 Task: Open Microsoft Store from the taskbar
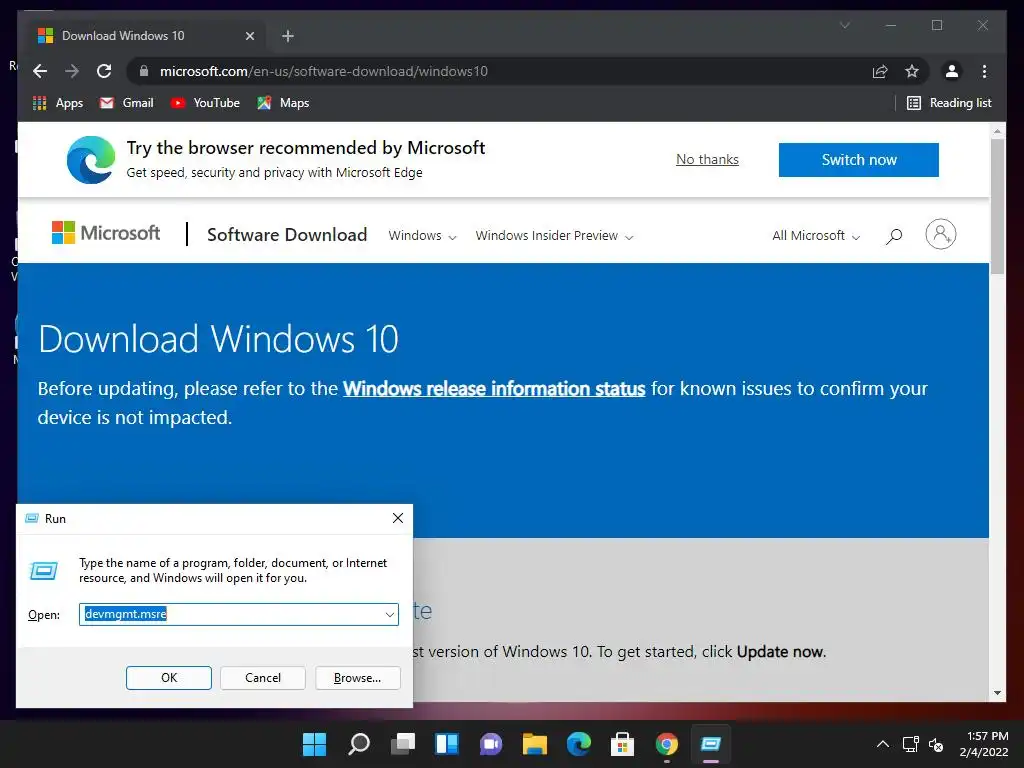click(622, 744)
